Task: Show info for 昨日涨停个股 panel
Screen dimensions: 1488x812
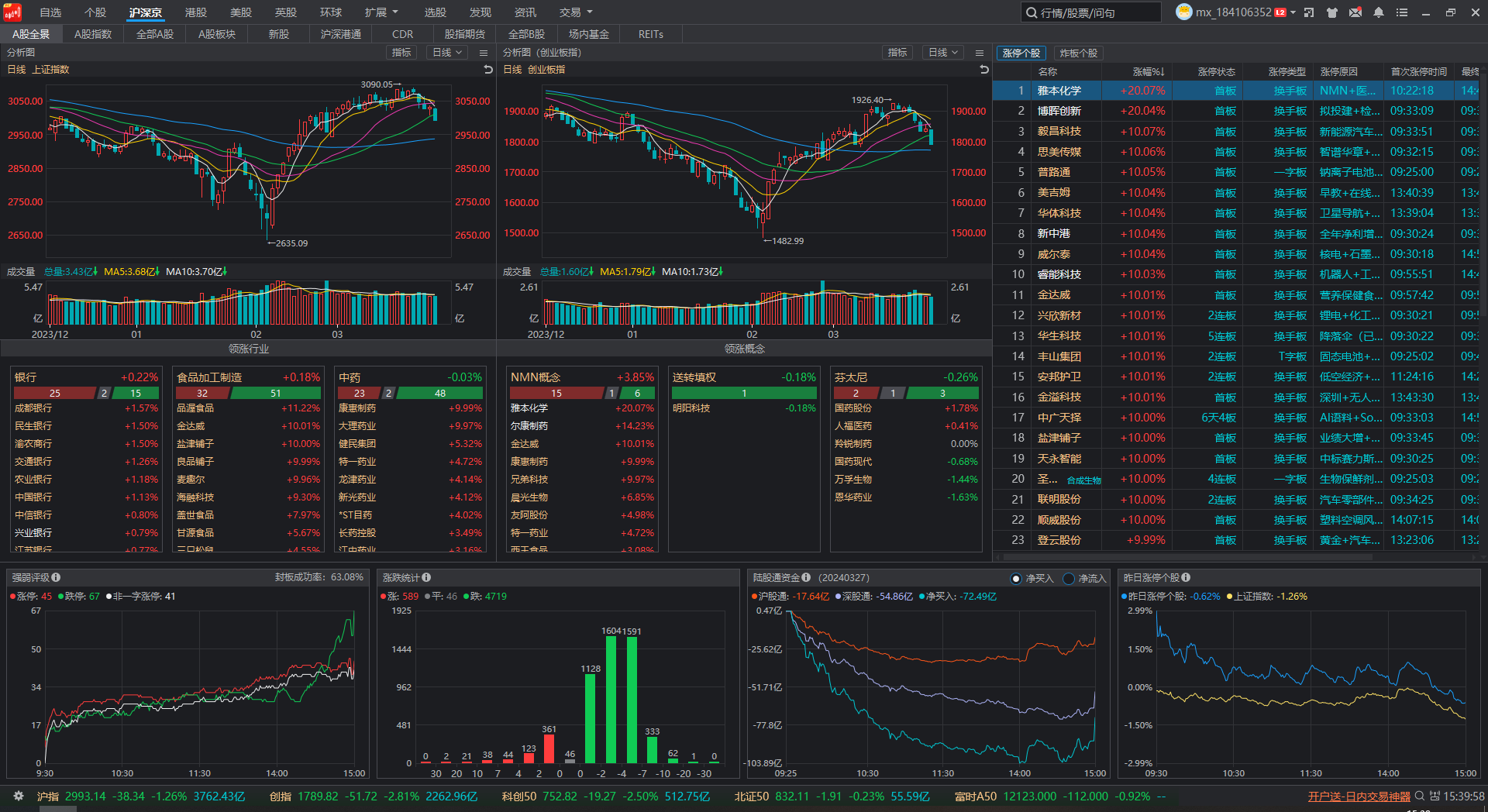Action: coord(1186,577)
